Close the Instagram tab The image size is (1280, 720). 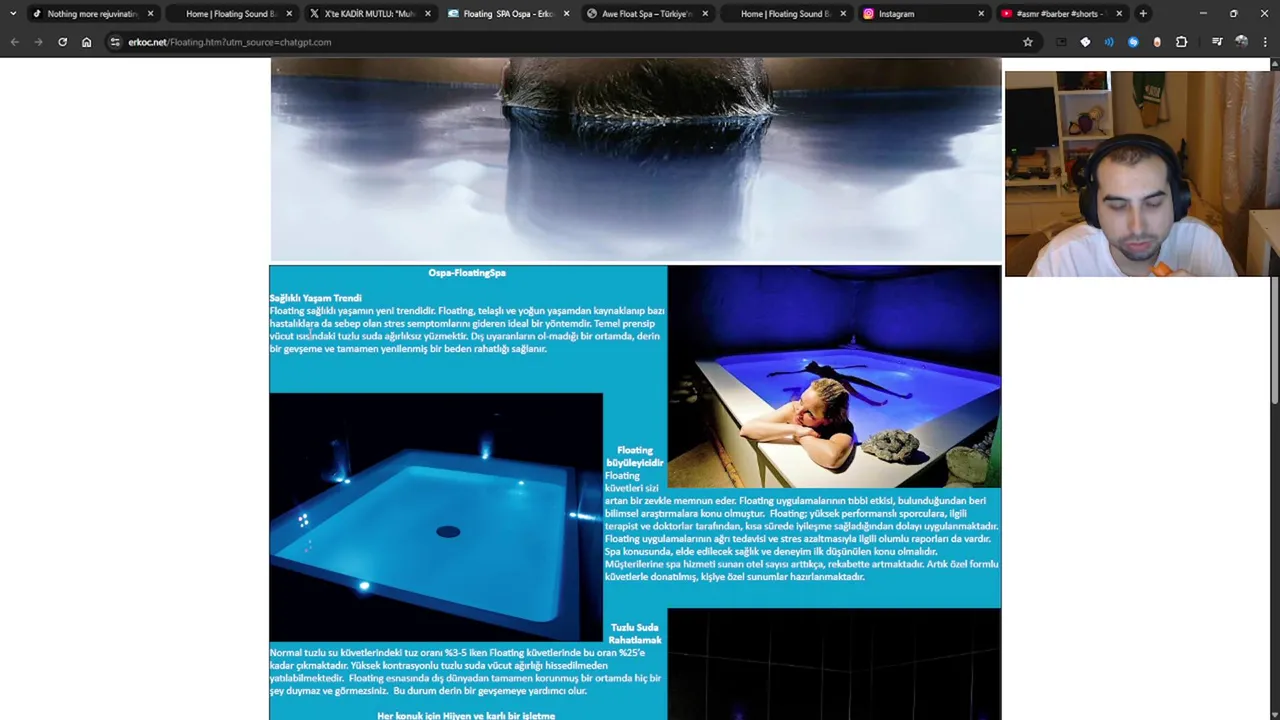coord(981,13)
